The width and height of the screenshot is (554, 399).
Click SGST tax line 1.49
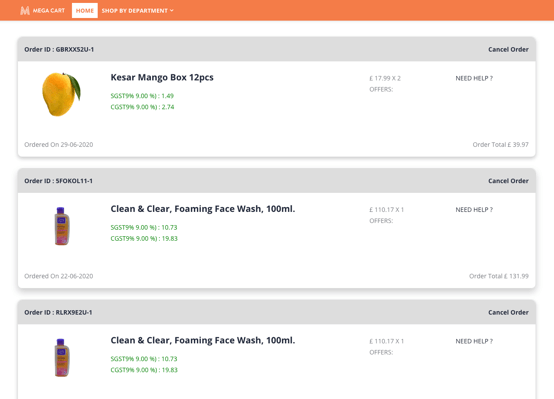point(142,96)
